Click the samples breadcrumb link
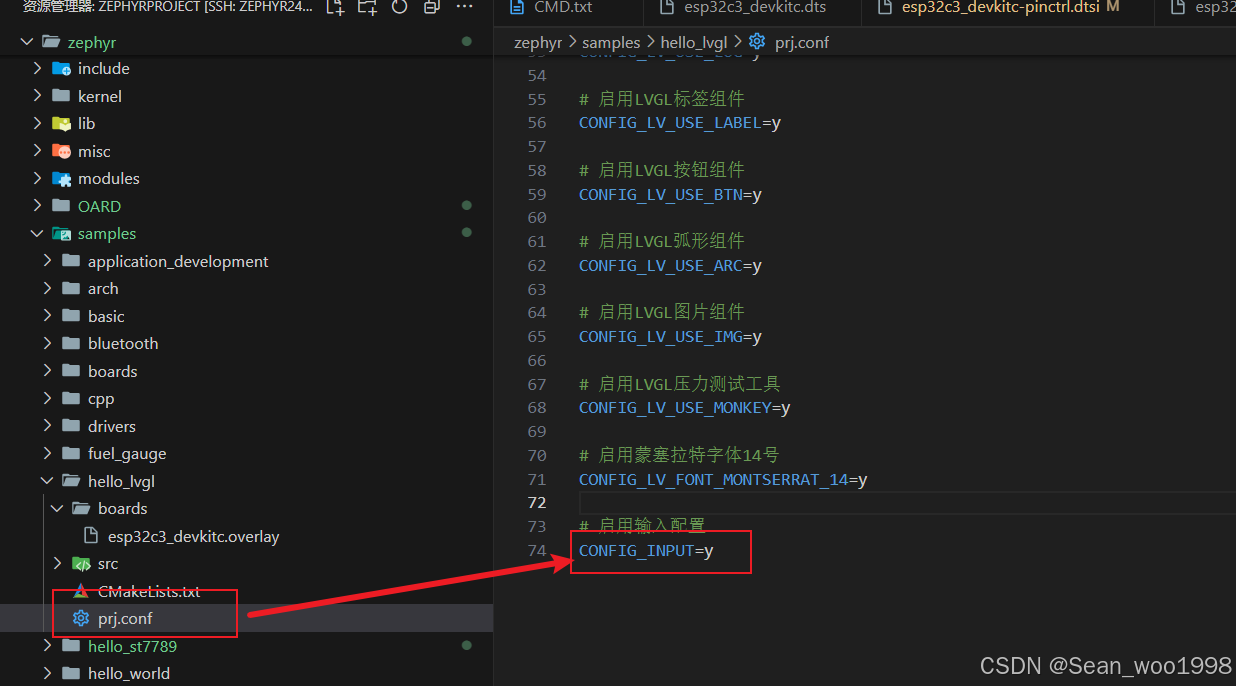The width and height of the screenshot is (1236, 686). pos(611,42)
